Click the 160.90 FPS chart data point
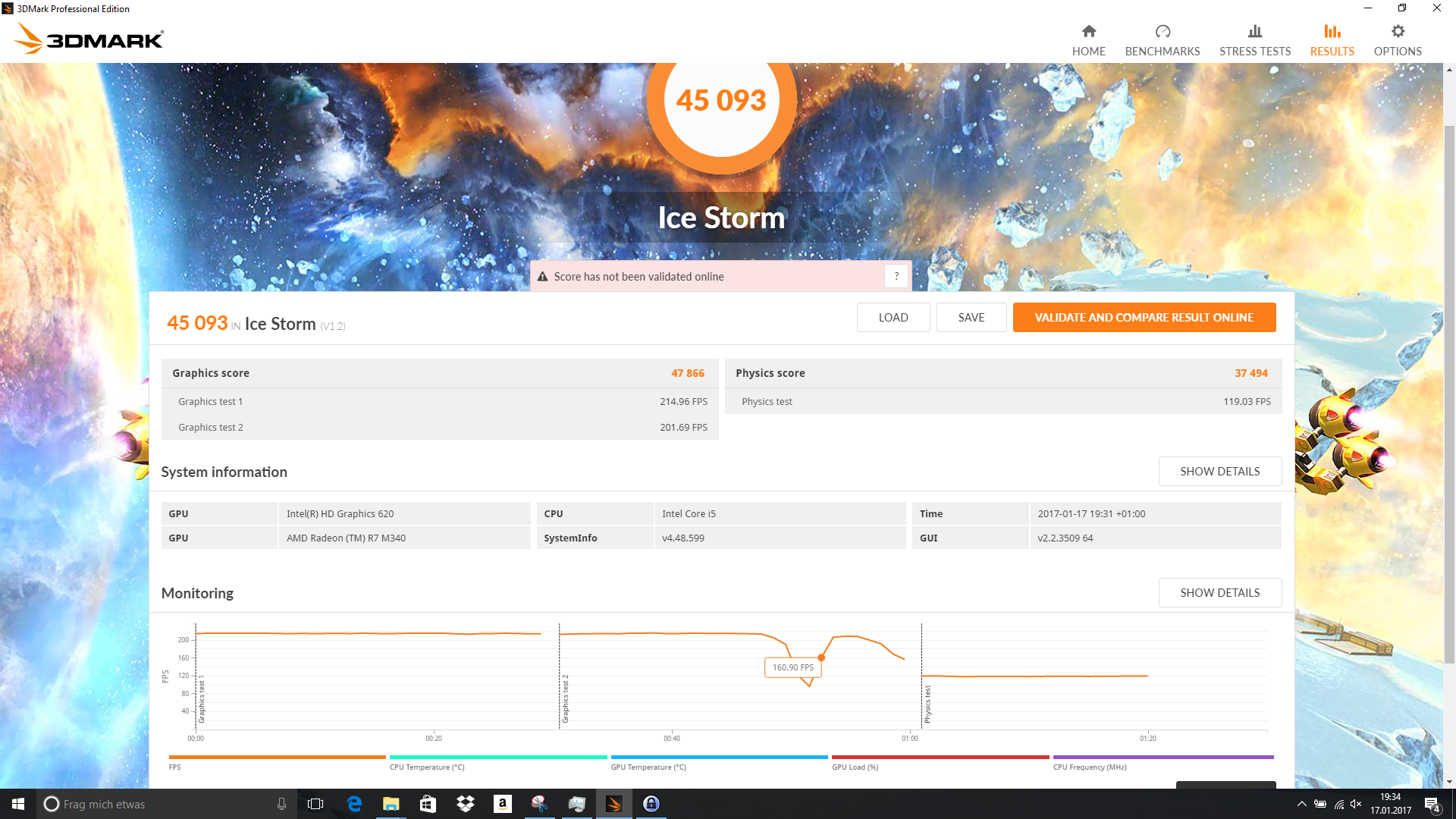The image size is (1456, 819). tap(821, 657)
